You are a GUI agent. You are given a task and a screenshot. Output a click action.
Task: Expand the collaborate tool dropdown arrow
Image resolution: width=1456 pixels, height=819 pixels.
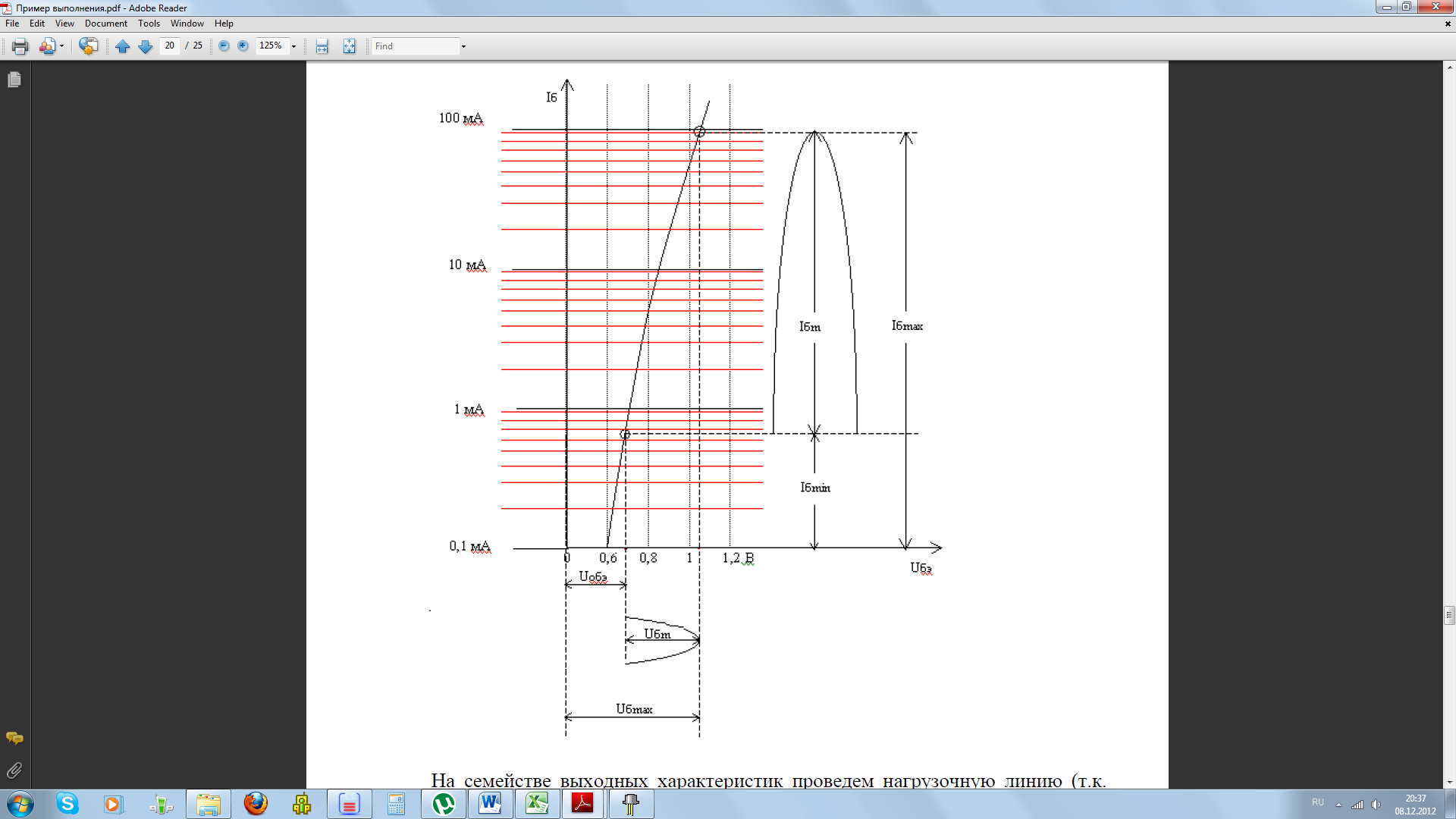pyautogui.click(x=61, y=46)
